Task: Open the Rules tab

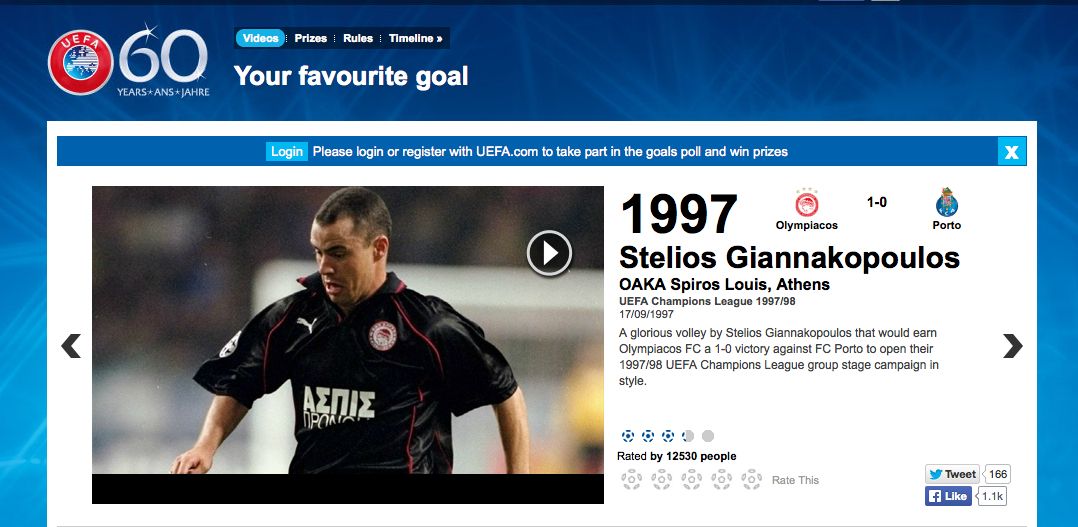Action: point(358,38)
